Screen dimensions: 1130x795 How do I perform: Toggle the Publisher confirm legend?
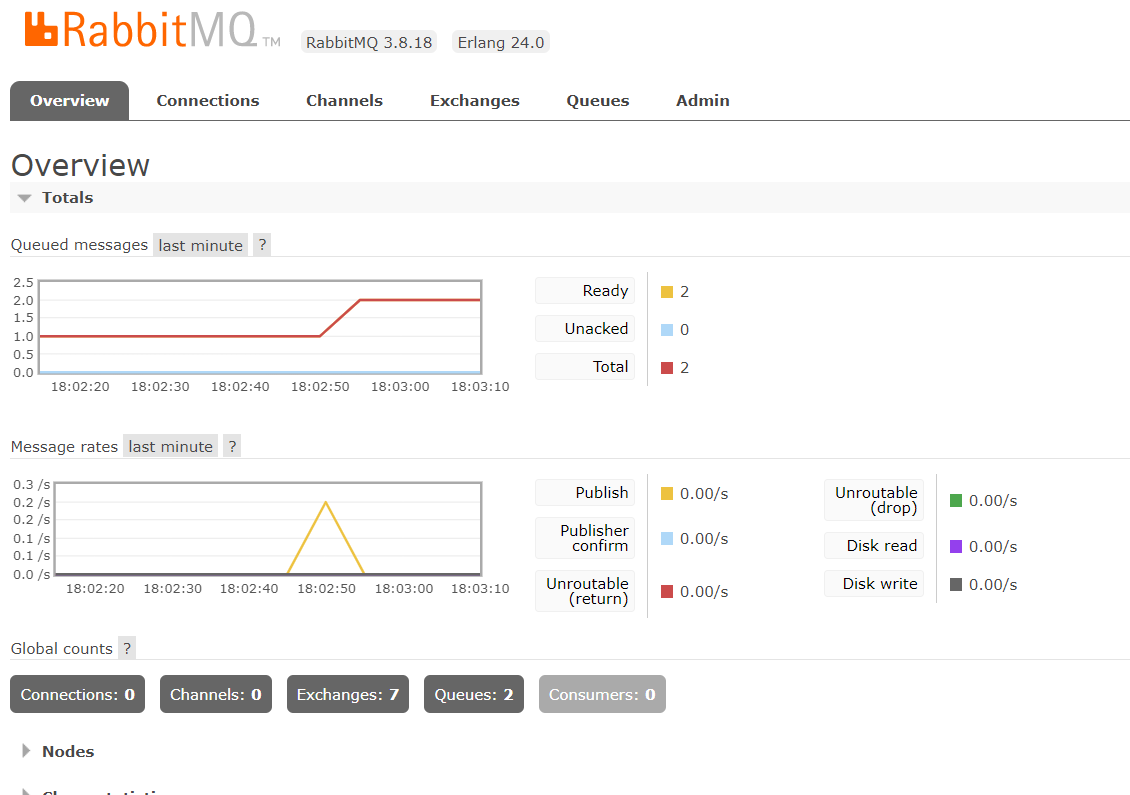(584, 538)
